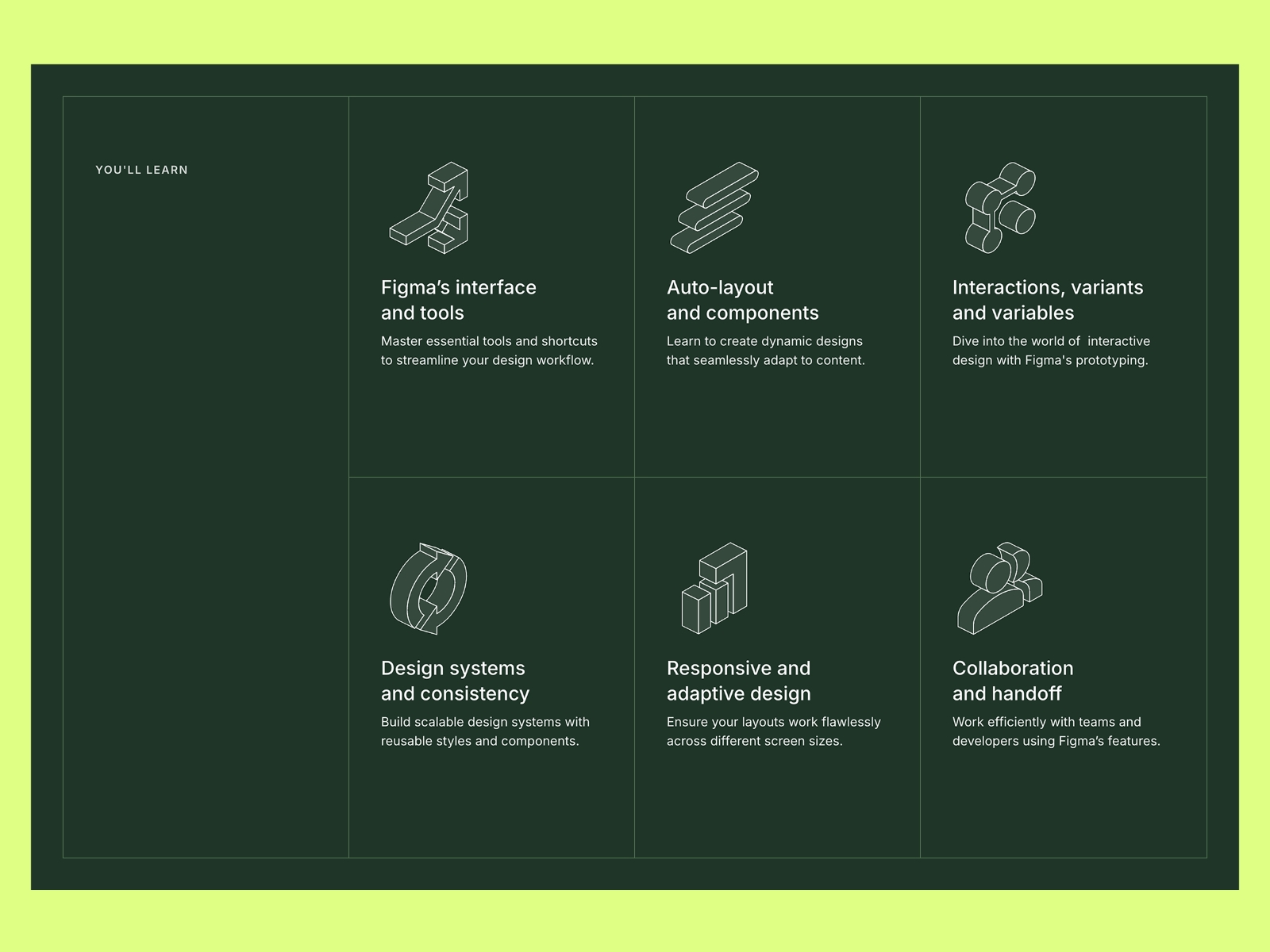Select the "Responsive and adaptive design" title
Viewport: 1270px width, 952px height.
(x=738, y=681)
